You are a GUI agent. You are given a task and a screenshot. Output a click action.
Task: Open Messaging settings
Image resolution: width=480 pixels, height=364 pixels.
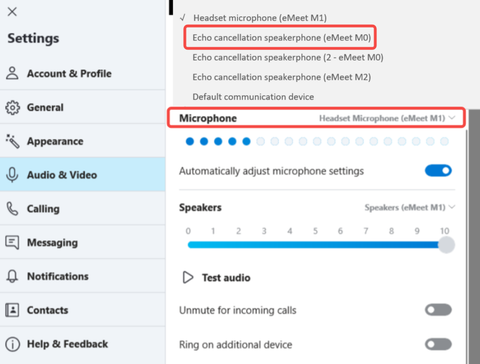pos(83,242)
